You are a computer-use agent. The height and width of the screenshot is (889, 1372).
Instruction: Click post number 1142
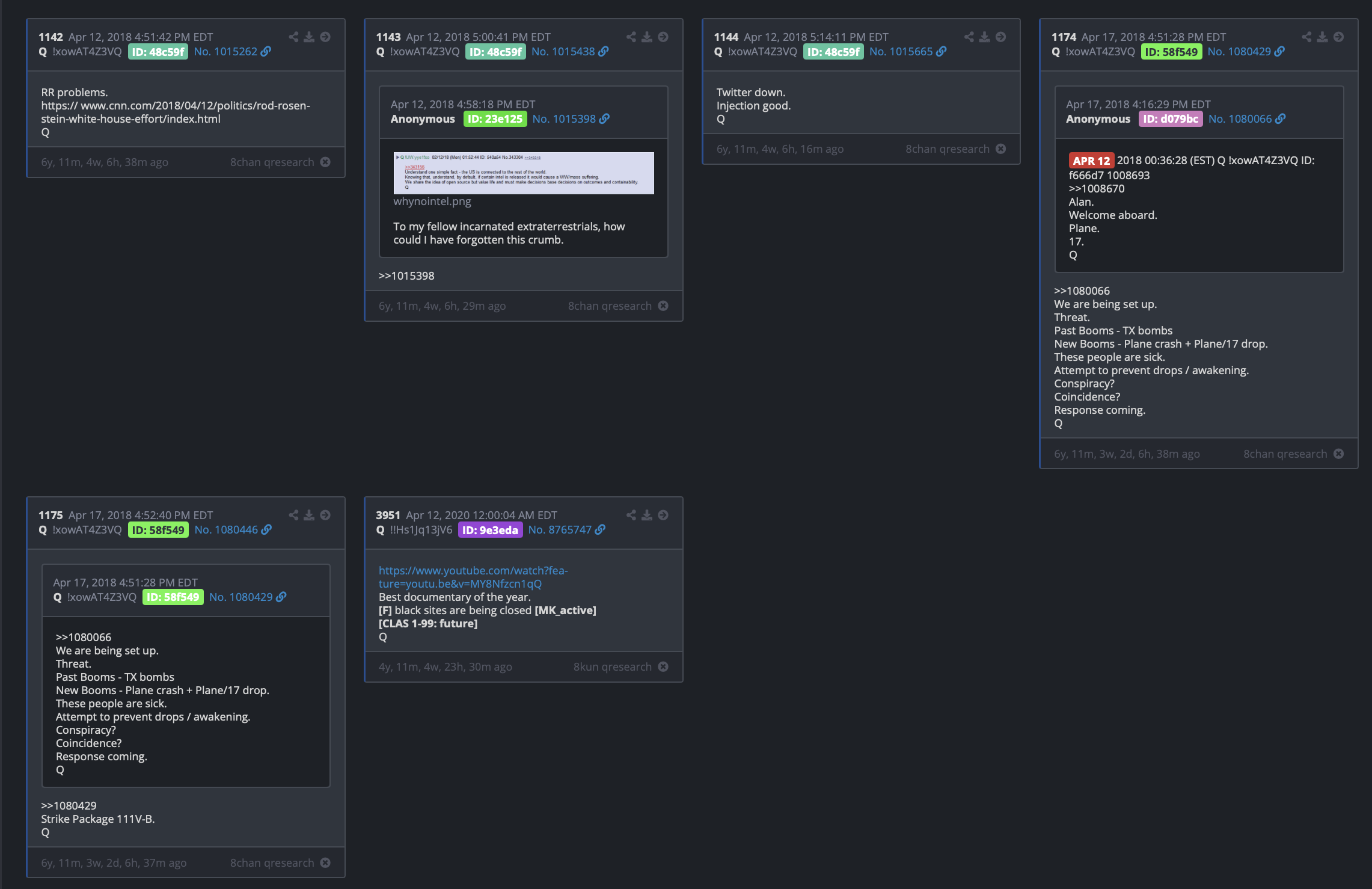(51, 37)
